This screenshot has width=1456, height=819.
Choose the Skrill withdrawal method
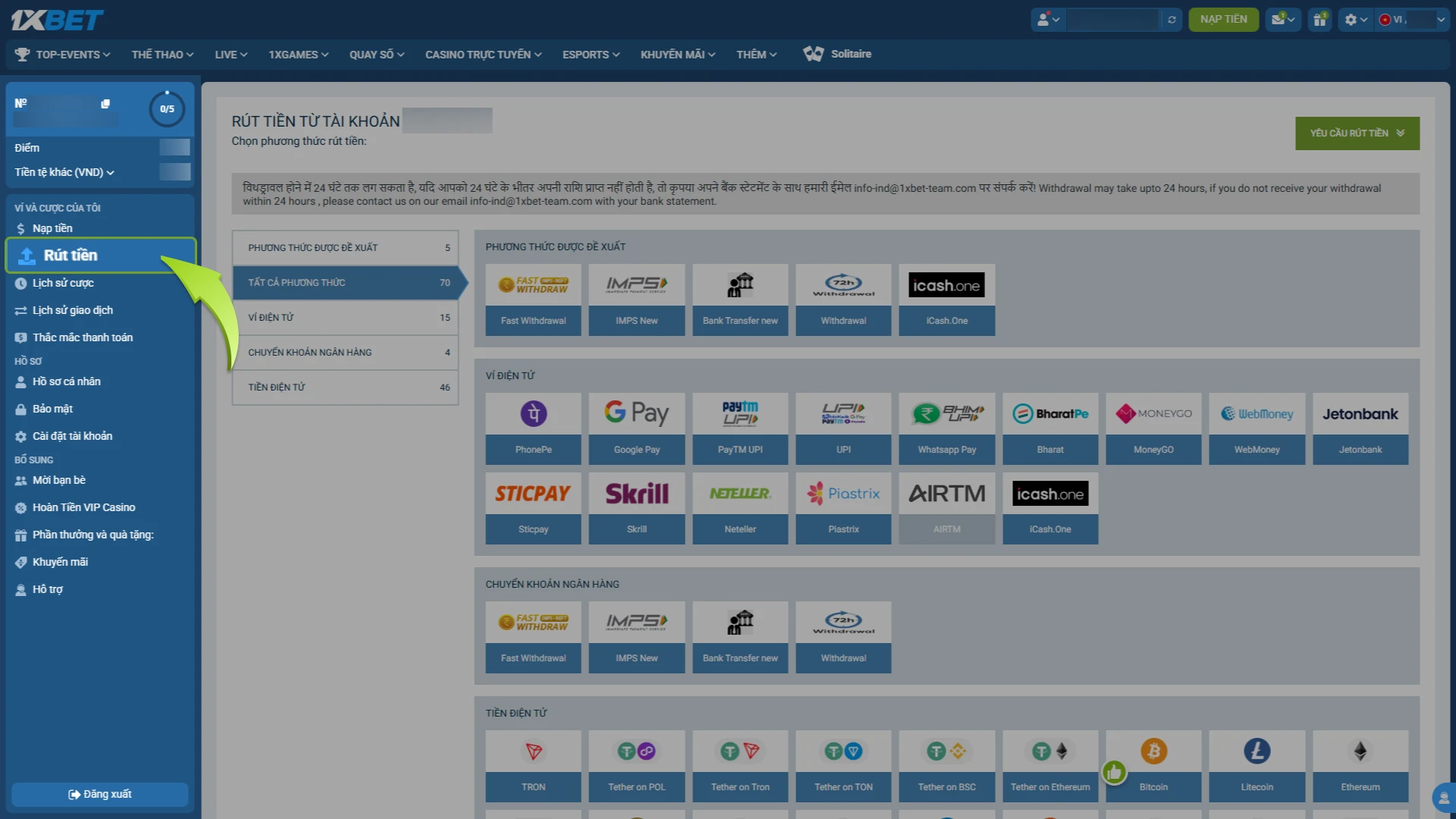pyautogui.click(x=637, y=508)
